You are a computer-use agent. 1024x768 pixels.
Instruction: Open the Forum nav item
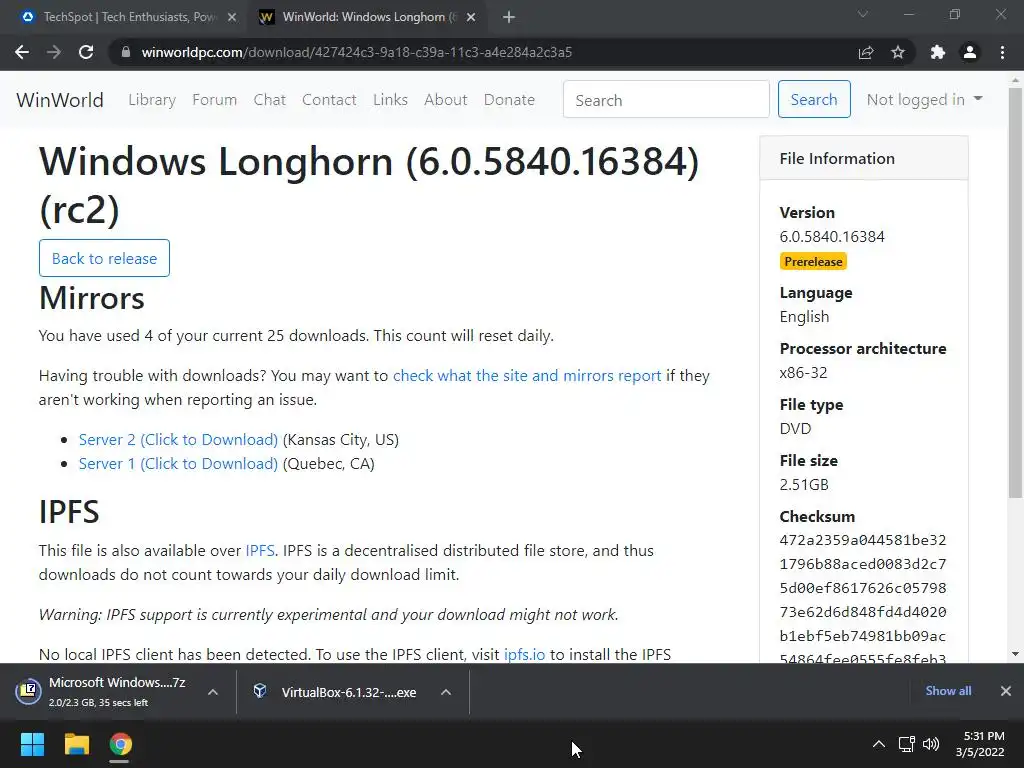point(214,100)
